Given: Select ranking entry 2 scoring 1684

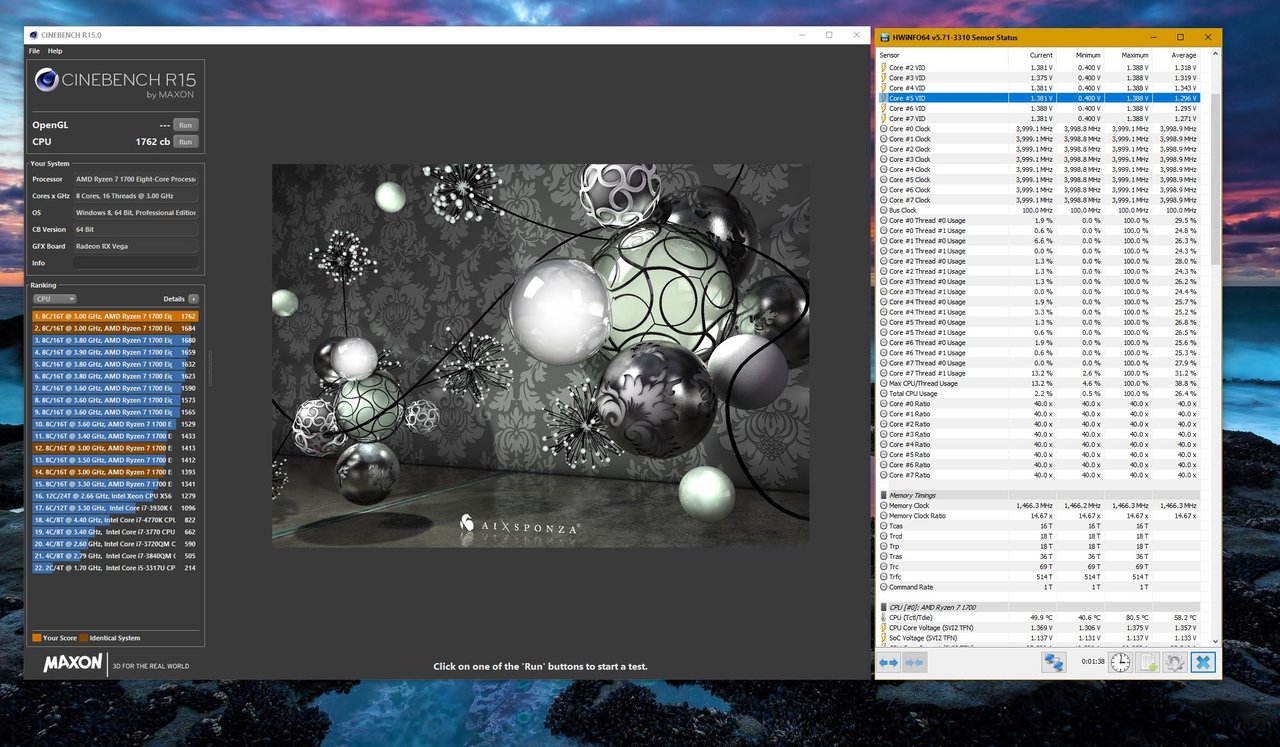Looking at the screenshot, I should 115,328.
